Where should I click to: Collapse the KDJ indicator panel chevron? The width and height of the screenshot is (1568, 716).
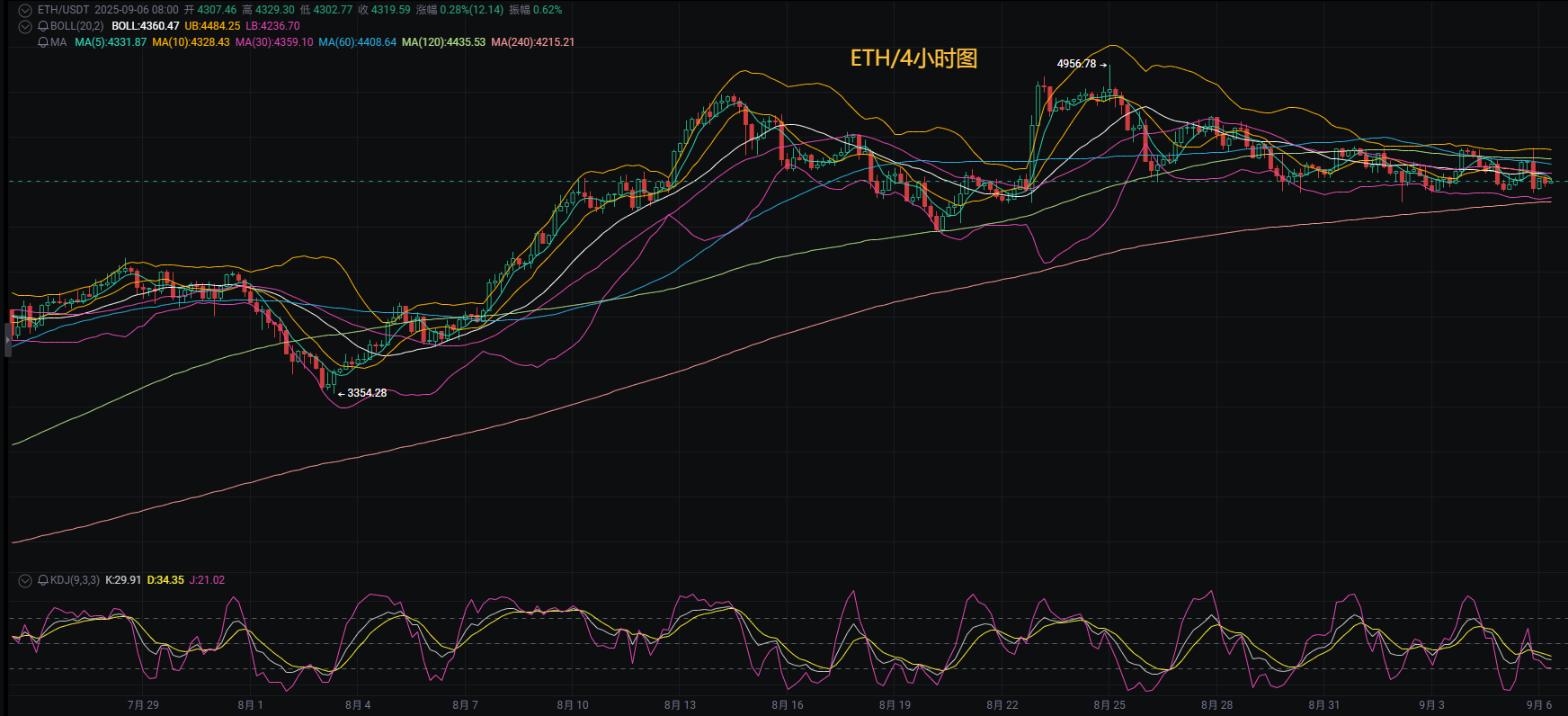click(25, 580)
